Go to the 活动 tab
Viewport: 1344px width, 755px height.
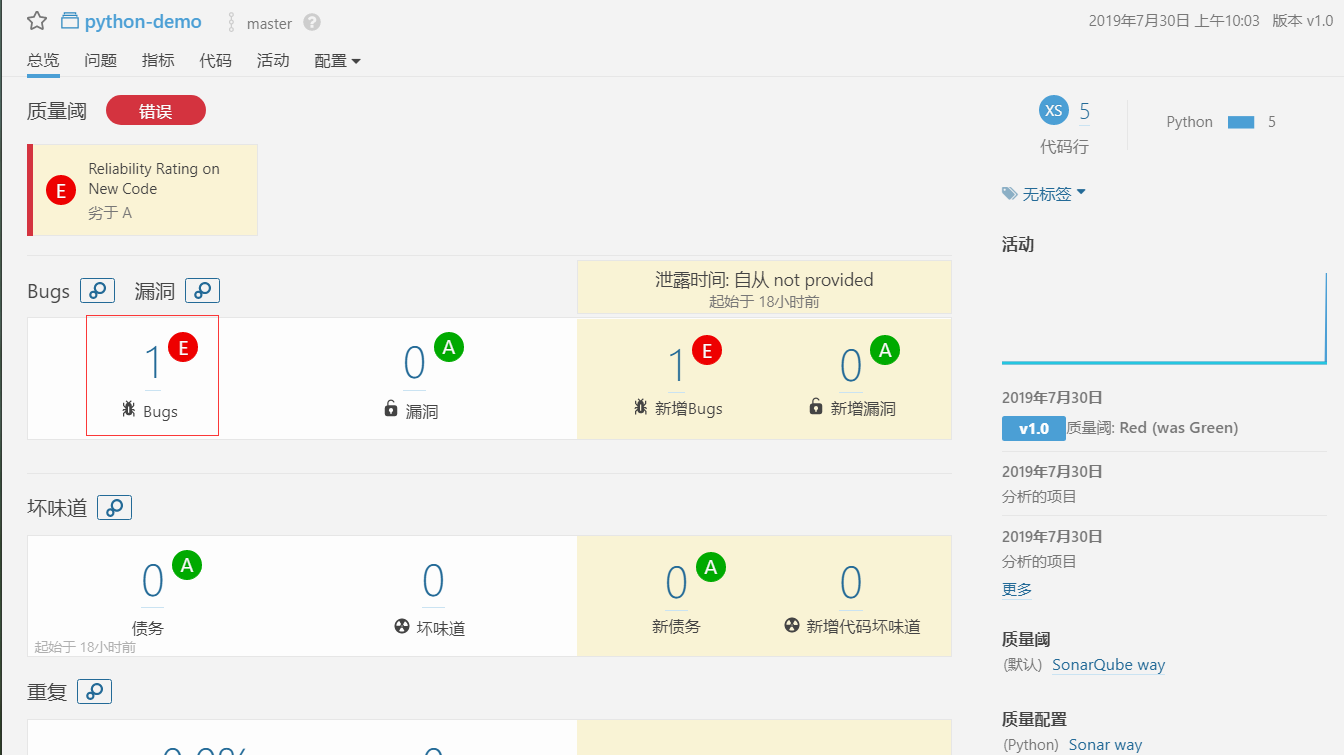click(273, 60)
